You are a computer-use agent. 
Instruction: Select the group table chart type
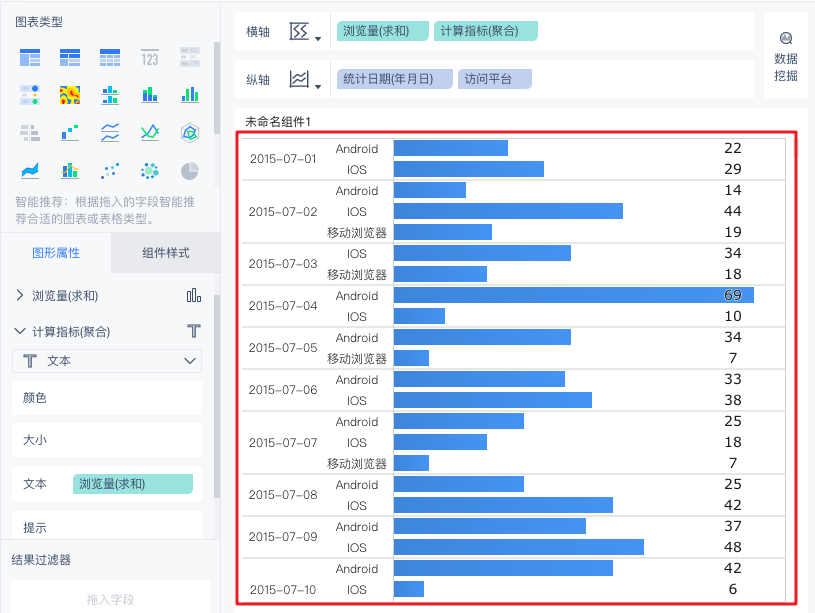click(30, 58)
